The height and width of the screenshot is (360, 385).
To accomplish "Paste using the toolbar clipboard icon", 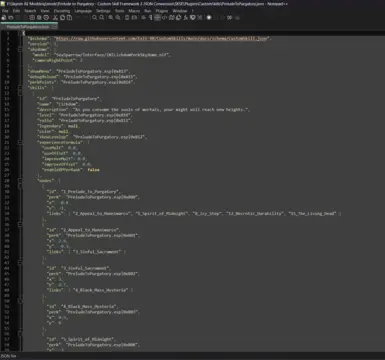I will [69, 17].
